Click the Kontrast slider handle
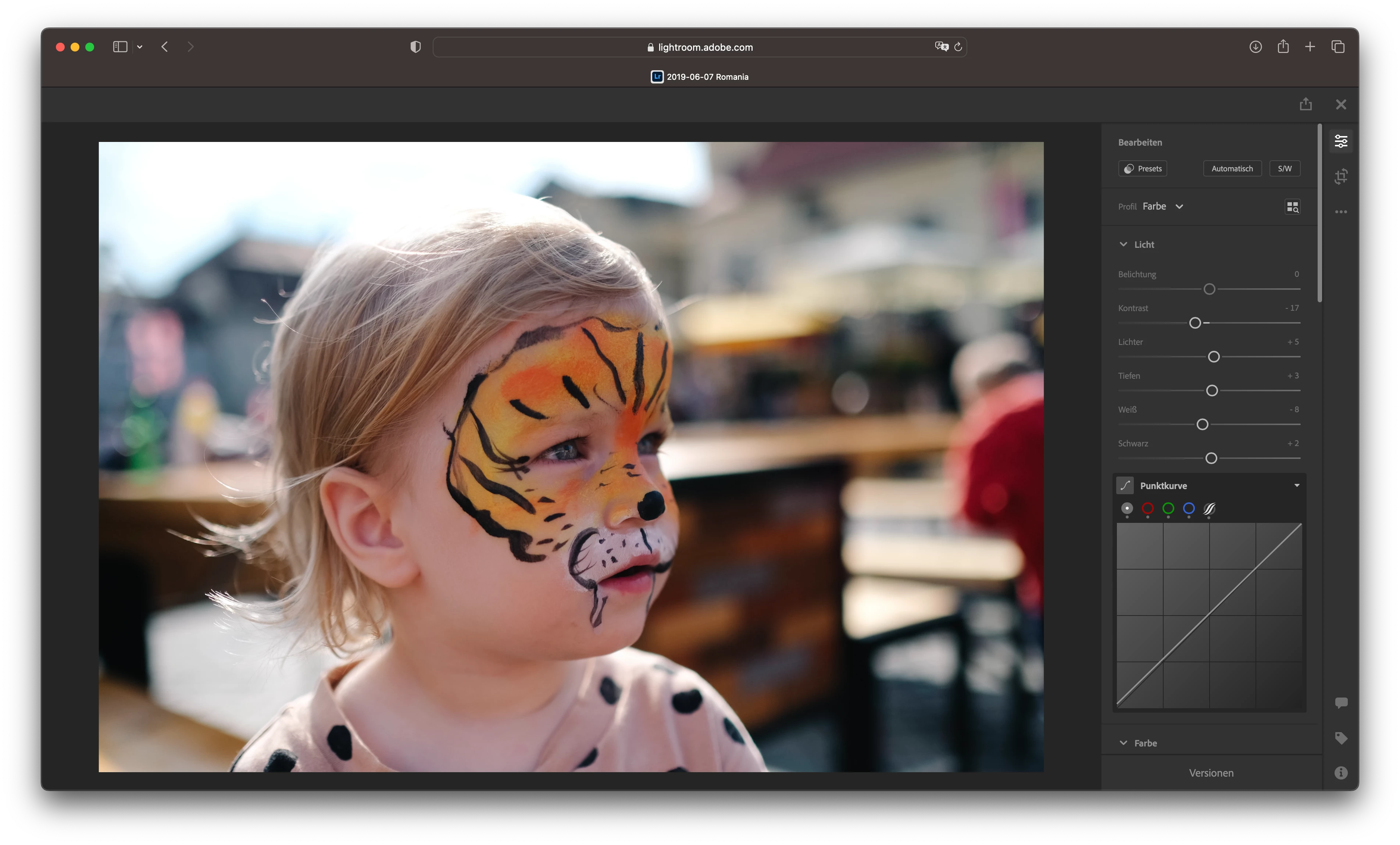Image resolution: width=1400 pixels, height=845 pixels. coord(1194,323)
